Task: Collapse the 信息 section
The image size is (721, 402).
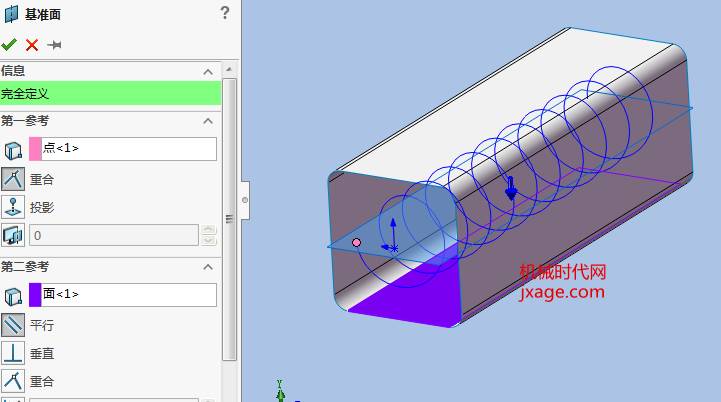Action: [x=208, y=72]
